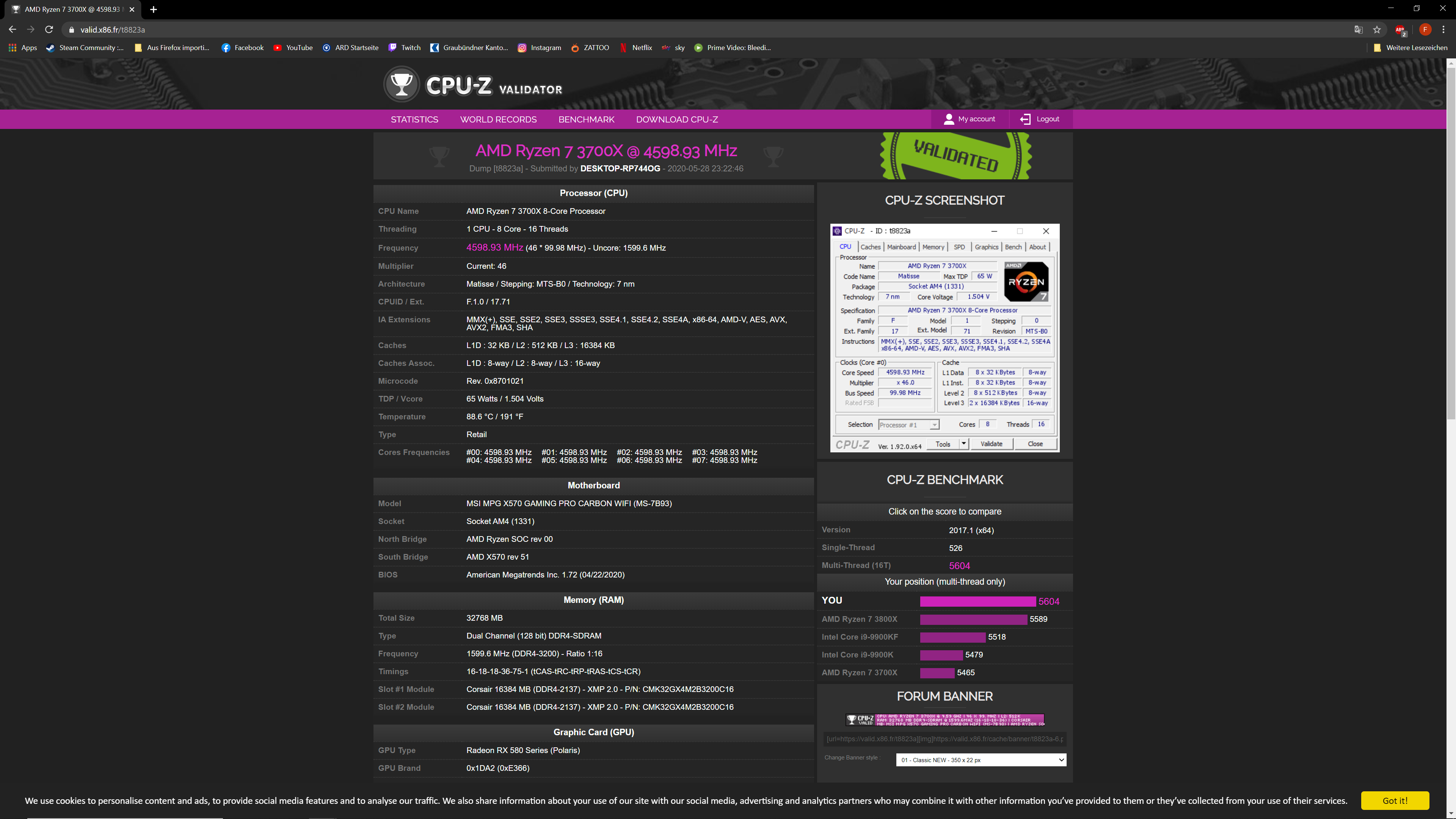Click the Total Size 32768 MB value

coord(485,618)
